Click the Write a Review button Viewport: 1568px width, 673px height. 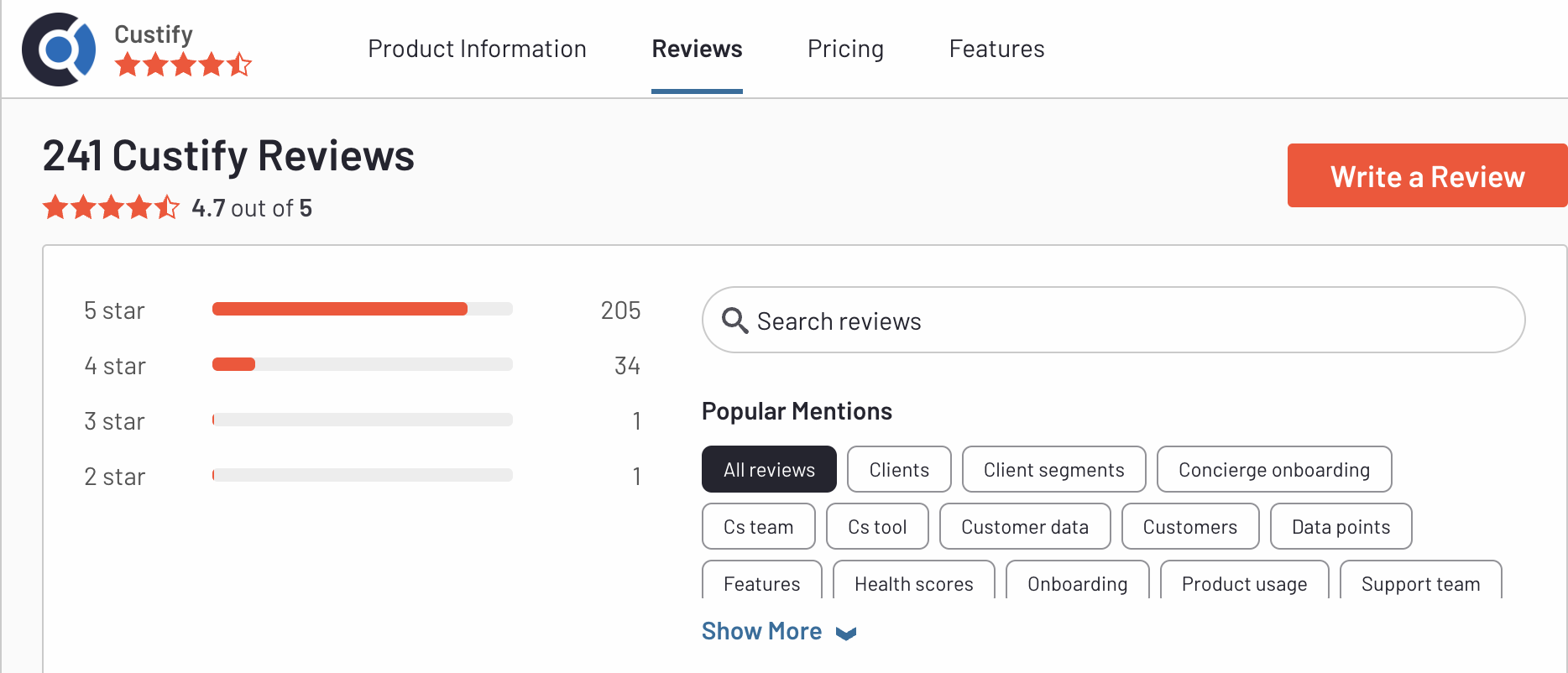click(1427, 175)
